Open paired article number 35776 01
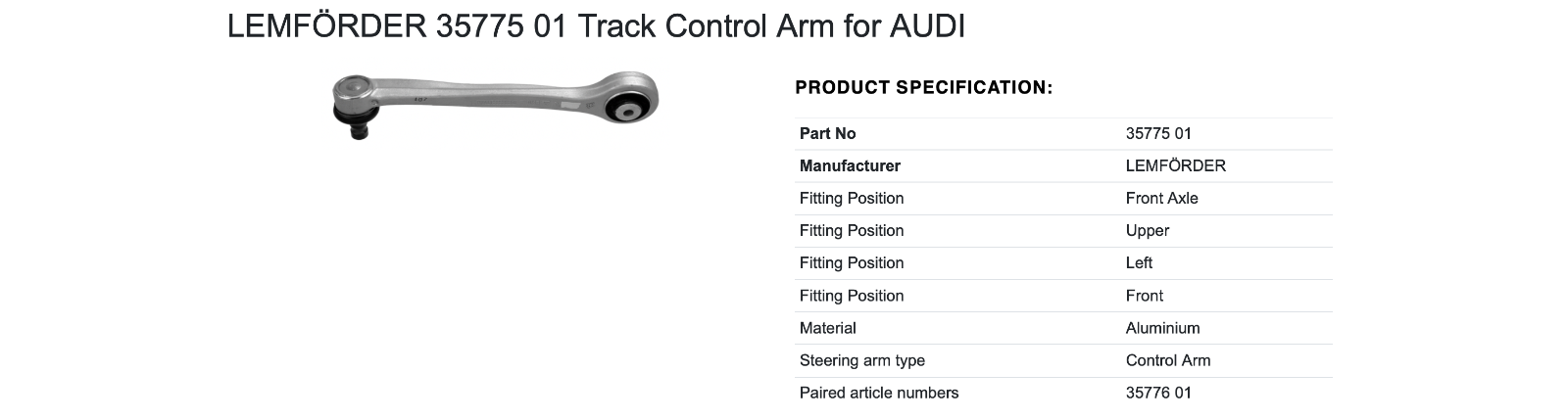The height and width of the screenshot is (420, 1568). point(1158,393)
